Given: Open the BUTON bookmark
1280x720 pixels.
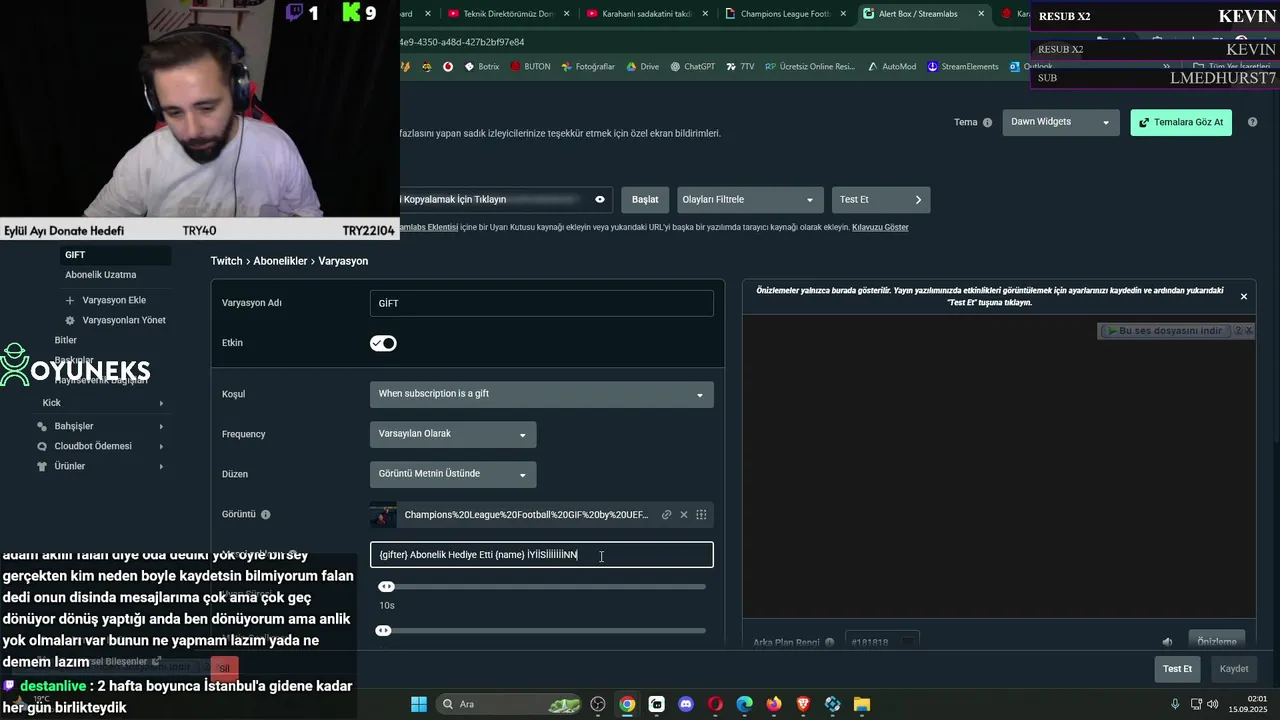Looking at the screenshot, I should (530, 67).
